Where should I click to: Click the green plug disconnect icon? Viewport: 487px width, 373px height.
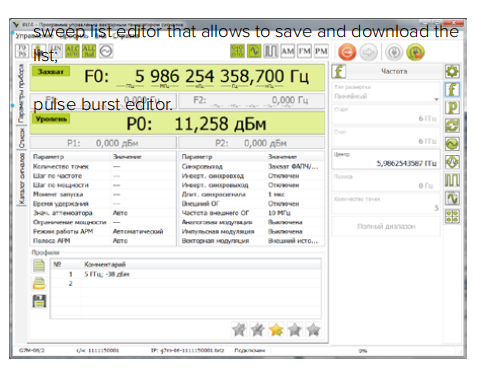(415, 52)
